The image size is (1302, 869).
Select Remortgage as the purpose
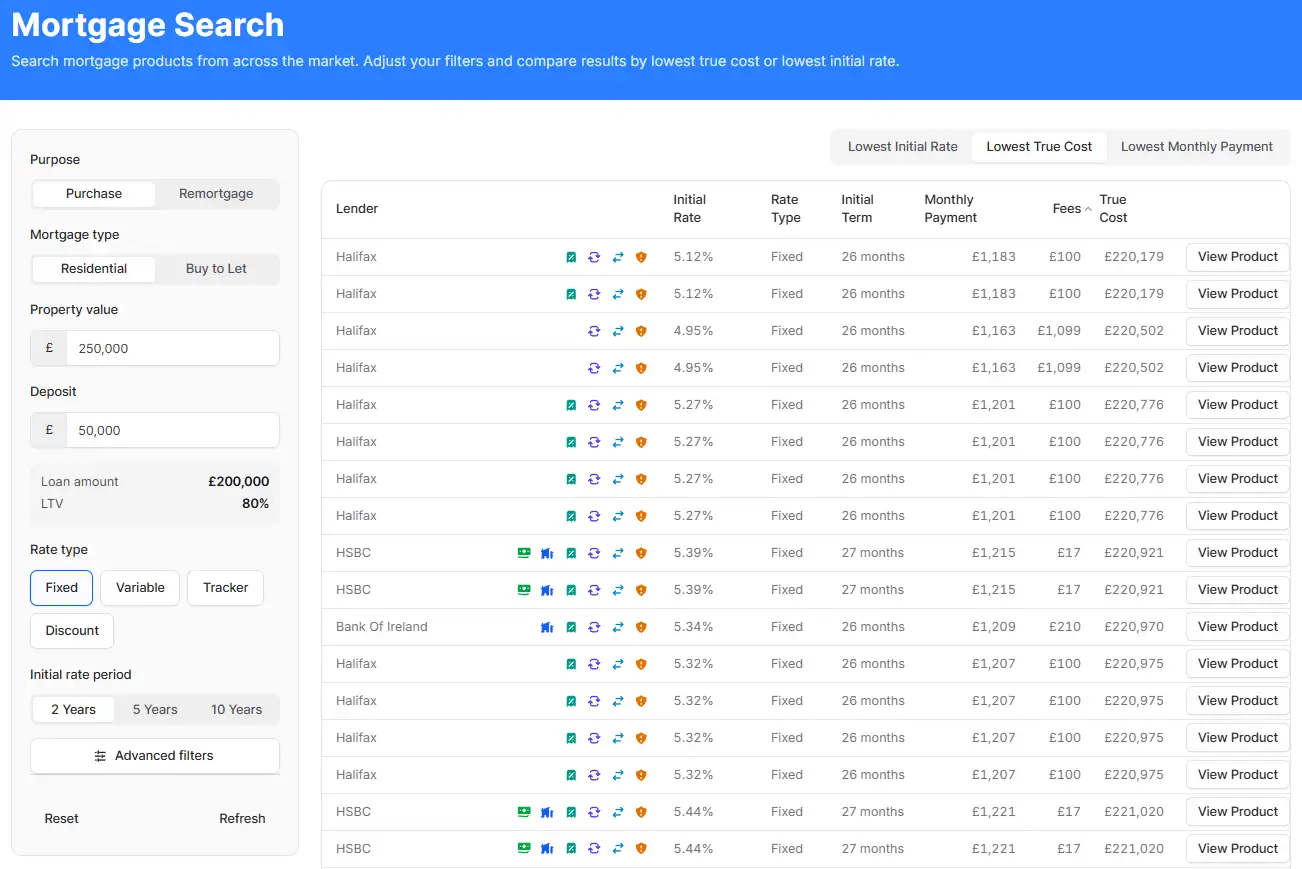tap(216, 194)
